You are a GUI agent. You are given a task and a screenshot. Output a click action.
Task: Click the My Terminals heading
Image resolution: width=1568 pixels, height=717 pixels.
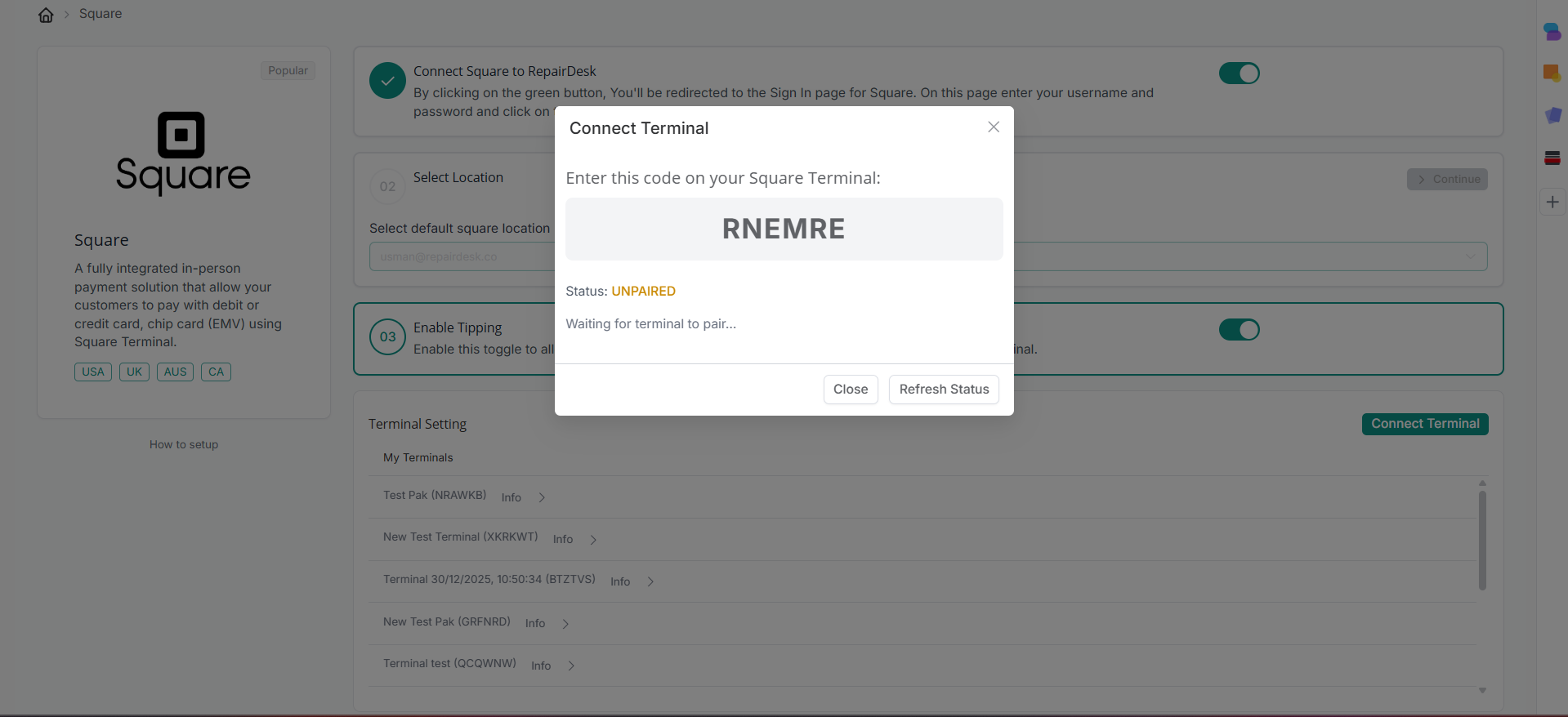[x=418, y=458]
